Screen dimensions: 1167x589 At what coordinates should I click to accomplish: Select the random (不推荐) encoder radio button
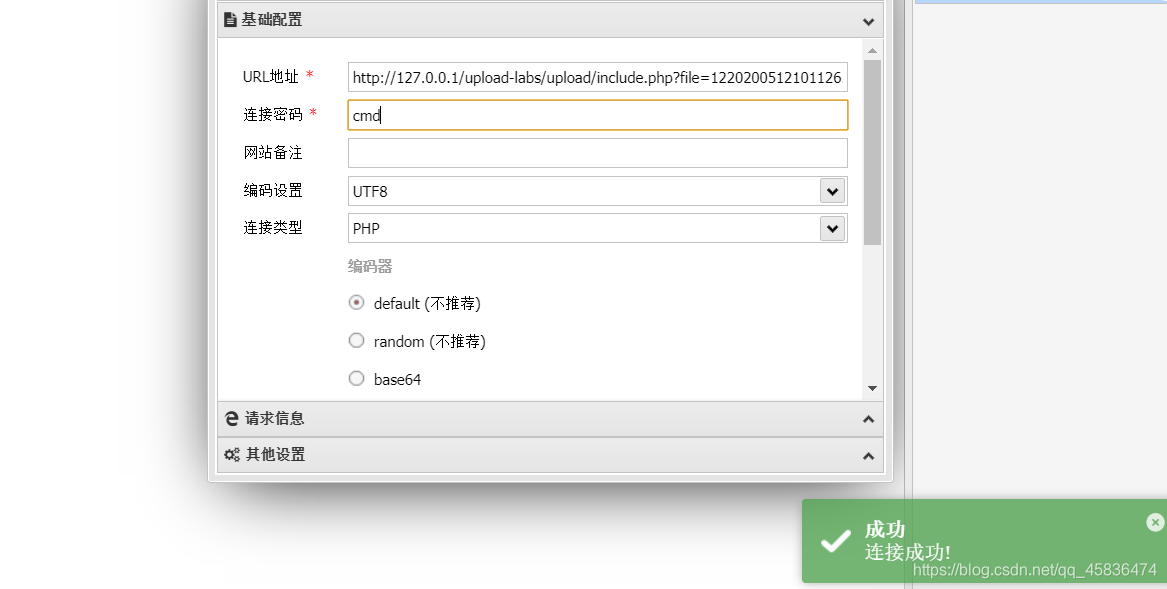tap(357, 340)
